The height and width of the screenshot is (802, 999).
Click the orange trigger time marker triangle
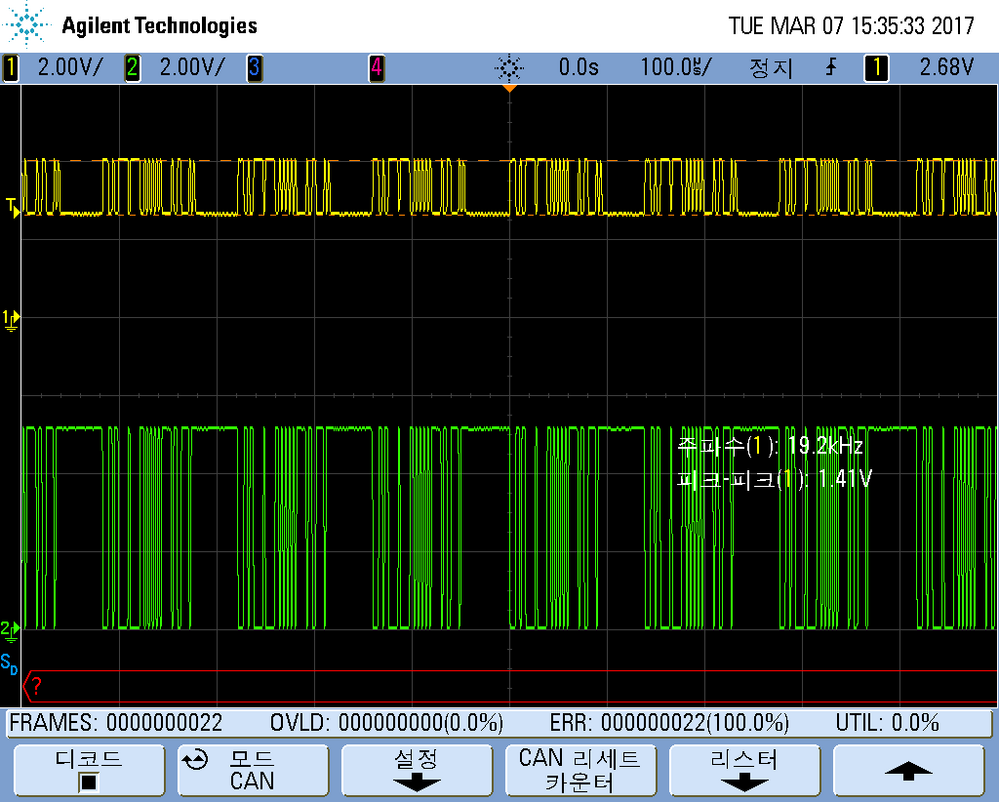[509, 88]
